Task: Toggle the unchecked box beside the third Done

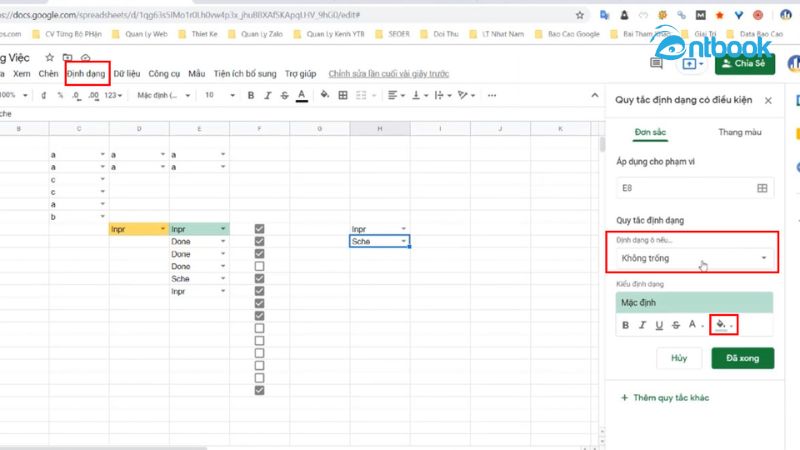Action: pyautogui.click(x=260, y=267)
